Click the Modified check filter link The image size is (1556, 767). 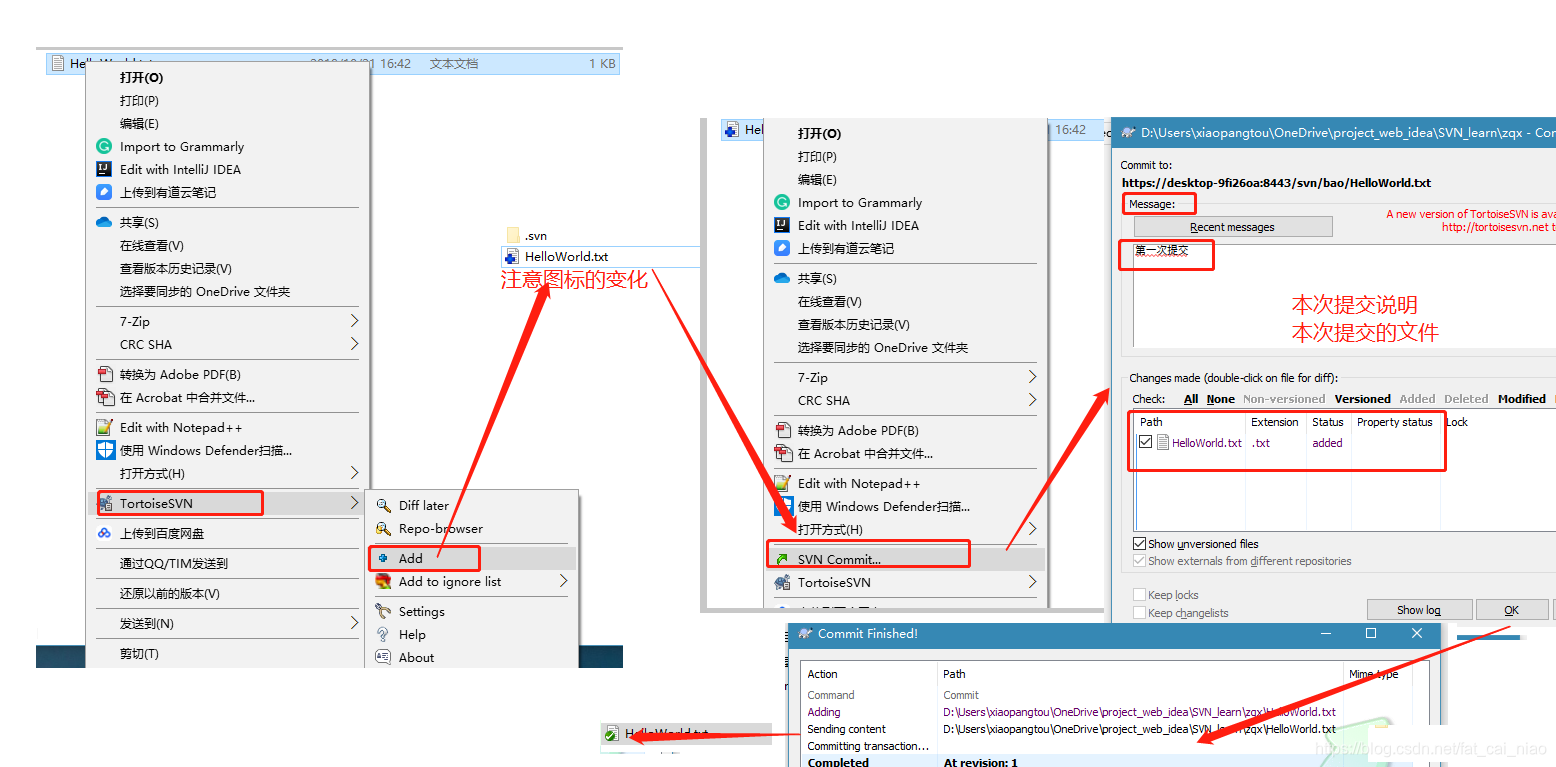1522,399
